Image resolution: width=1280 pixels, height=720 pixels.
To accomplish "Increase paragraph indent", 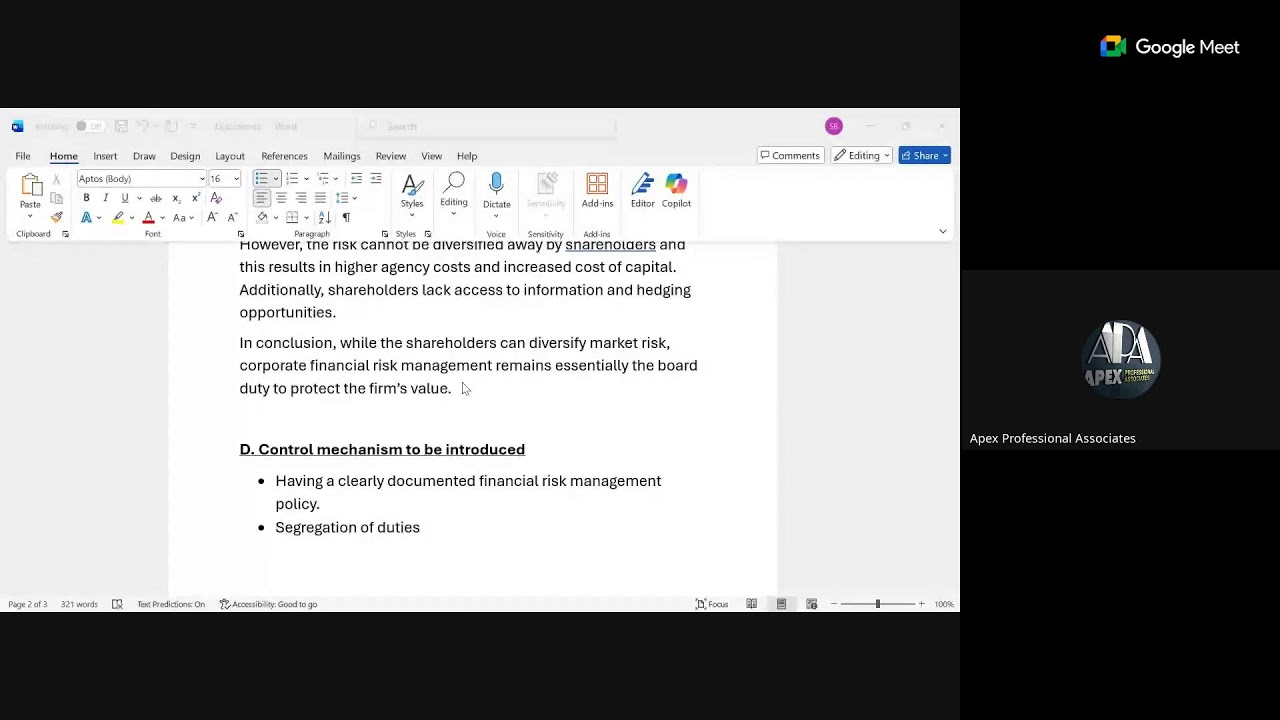I will 376,178.
